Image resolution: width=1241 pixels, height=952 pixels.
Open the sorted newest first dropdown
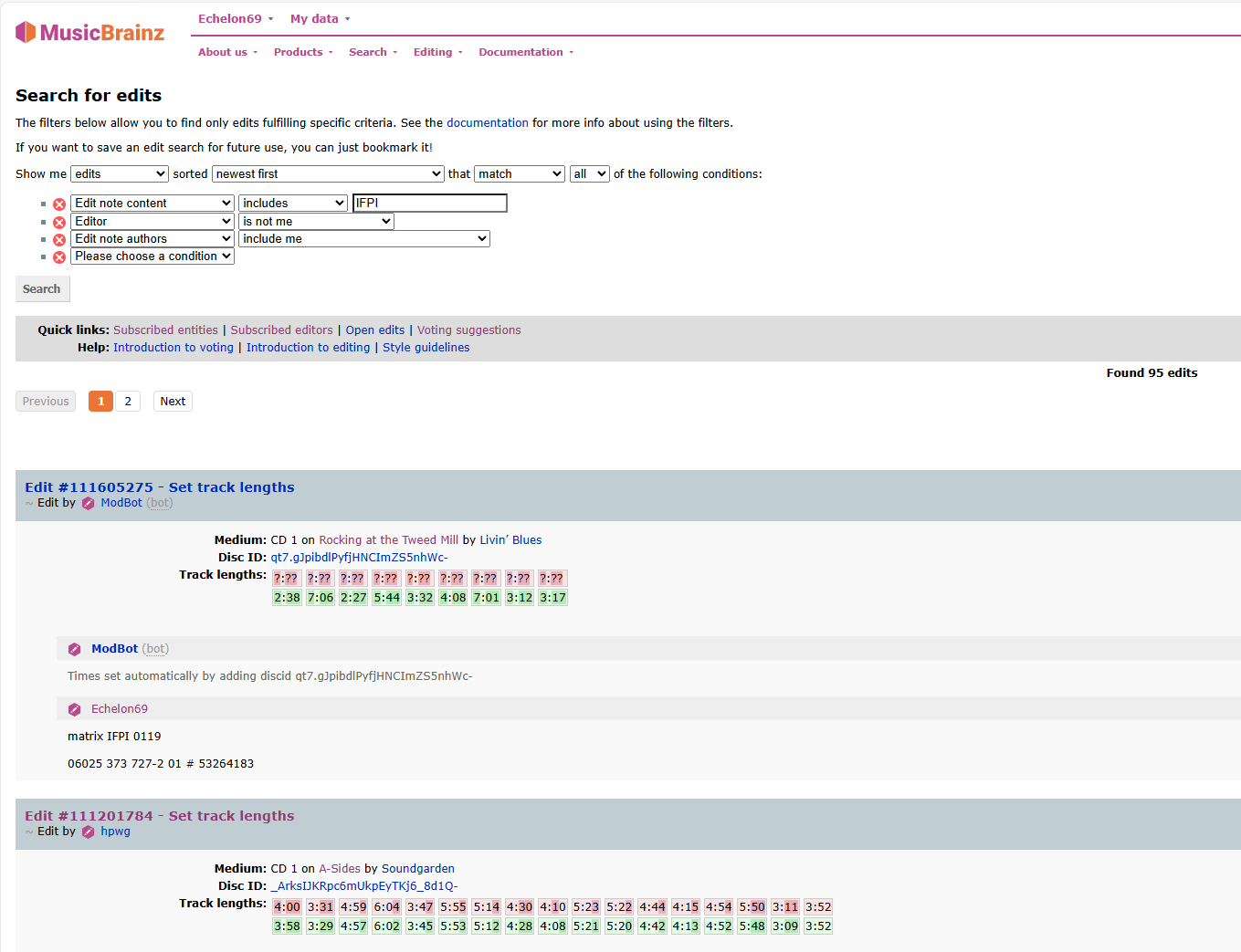328,173
